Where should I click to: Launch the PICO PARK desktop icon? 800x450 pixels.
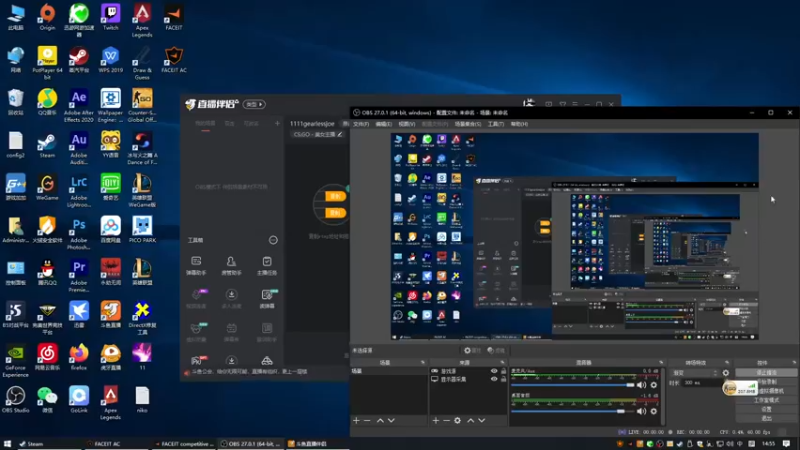coord(142,230)
